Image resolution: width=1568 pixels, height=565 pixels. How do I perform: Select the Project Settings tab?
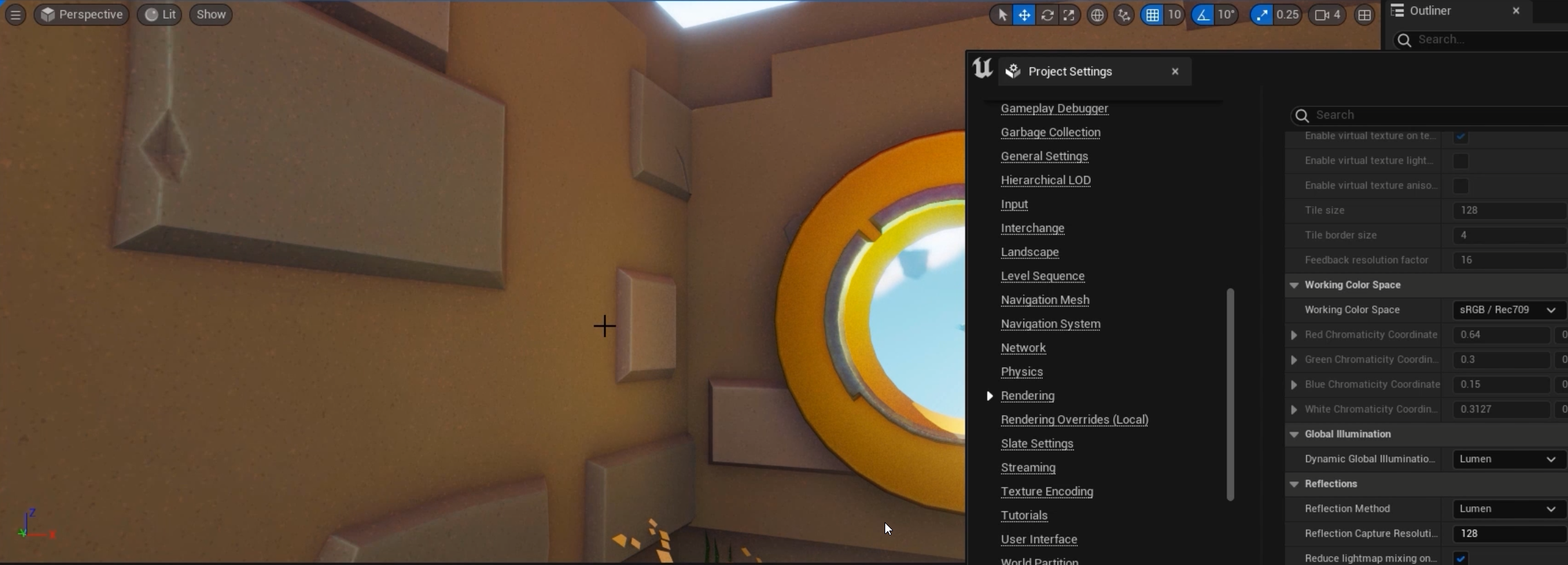click(x=1095, y=71)
